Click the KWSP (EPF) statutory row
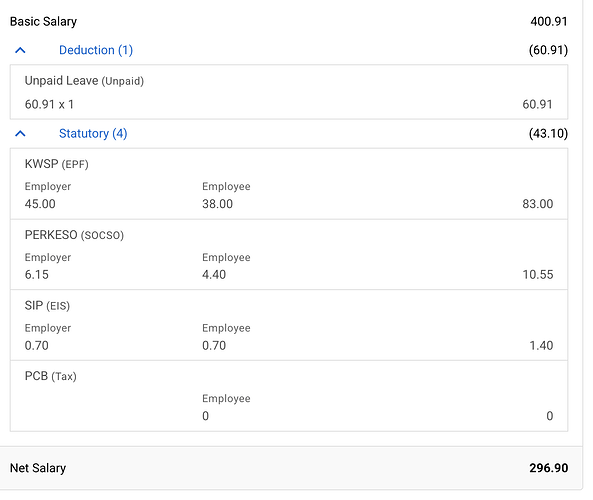Image resolution: width=593 pixels, height=500 pixels. [x=289, y=184]
